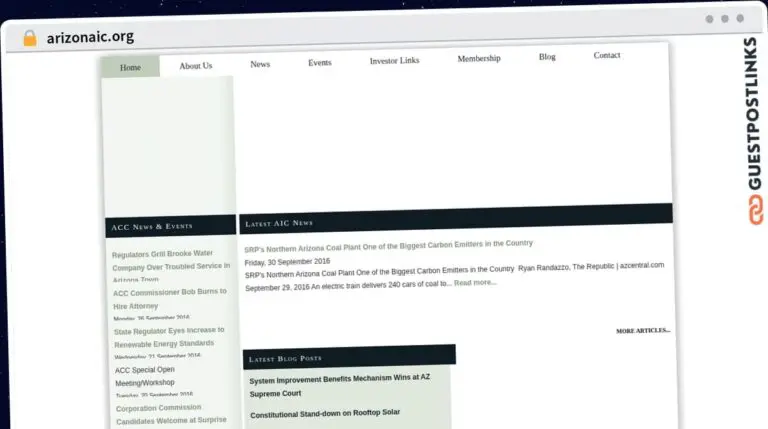Open ACC Special Open Meeting/Workshop event
This screenshot has height=429, width=768.
[145, 376]
